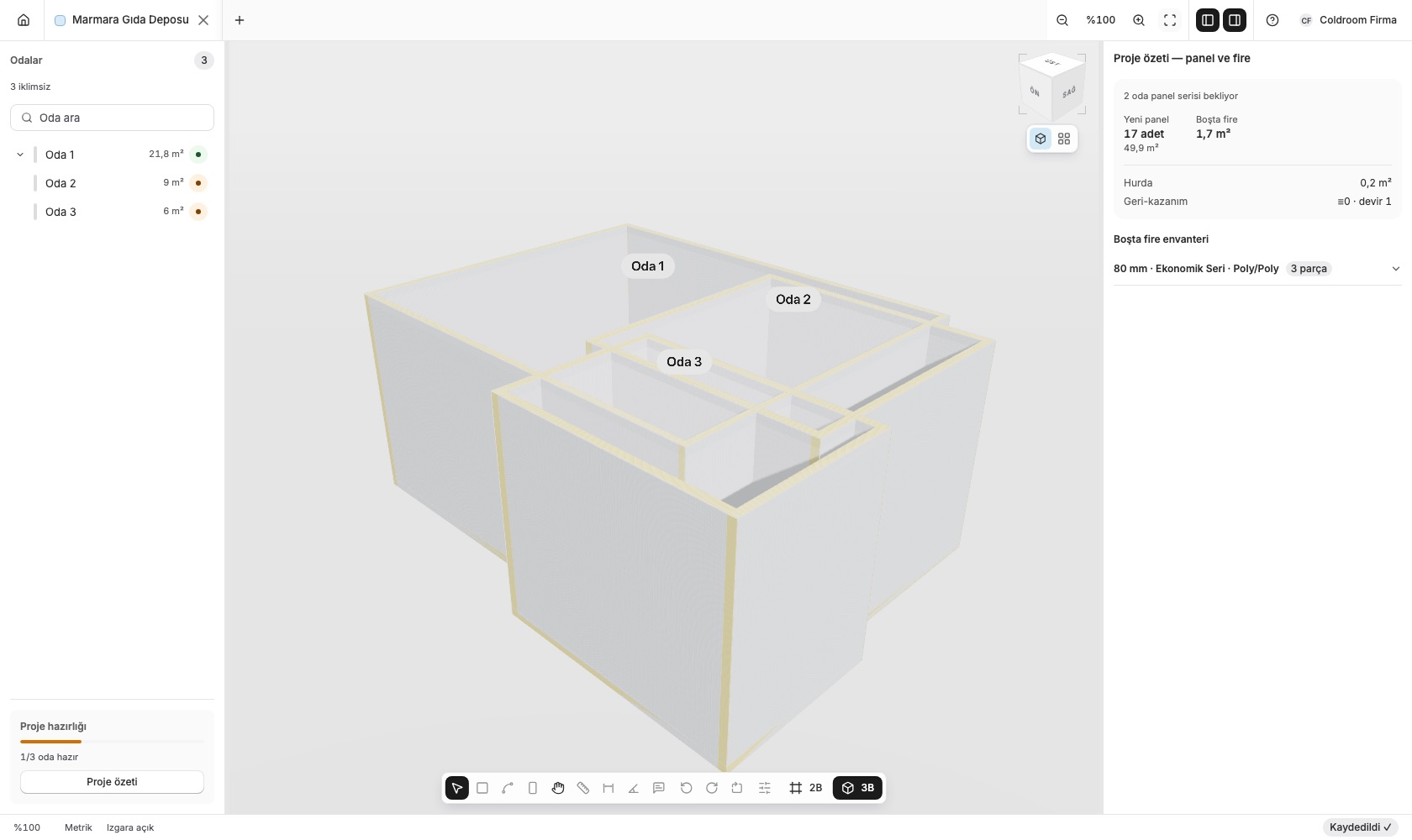Click Oda 1 green status dot

coord(198,155)
